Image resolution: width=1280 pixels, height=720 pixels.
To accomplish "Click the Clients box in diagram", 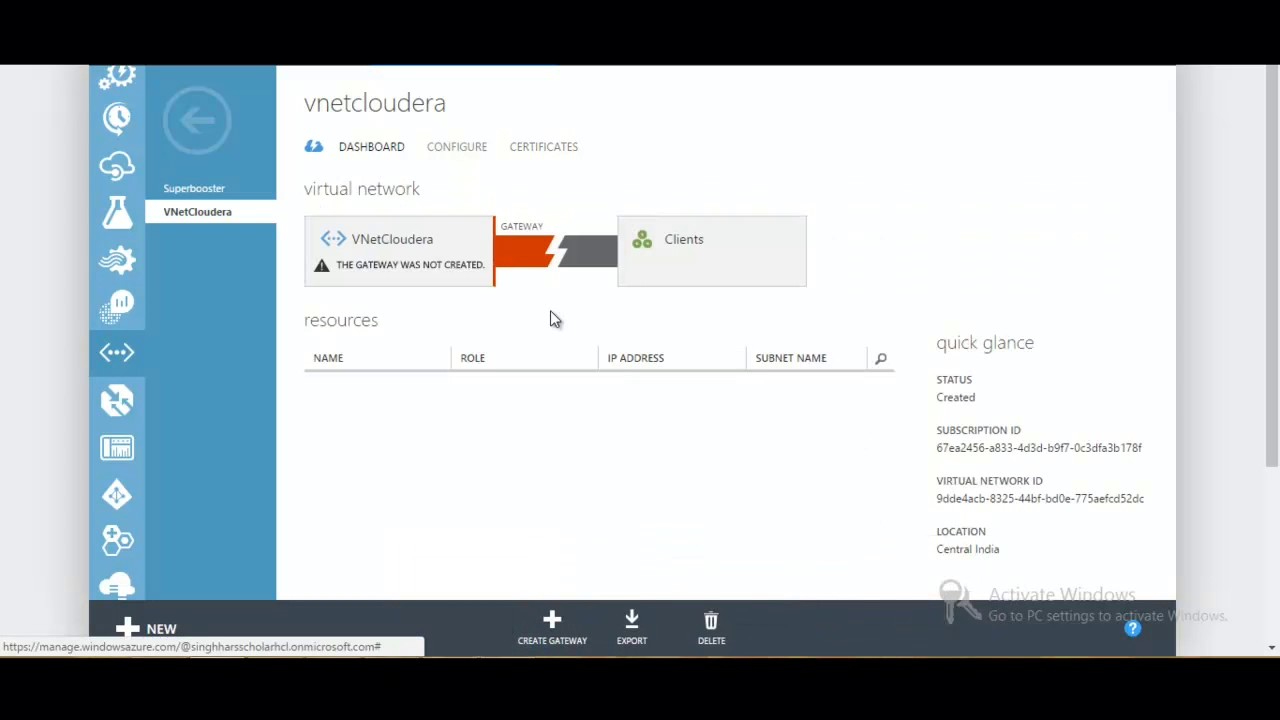I will (712, 251).
